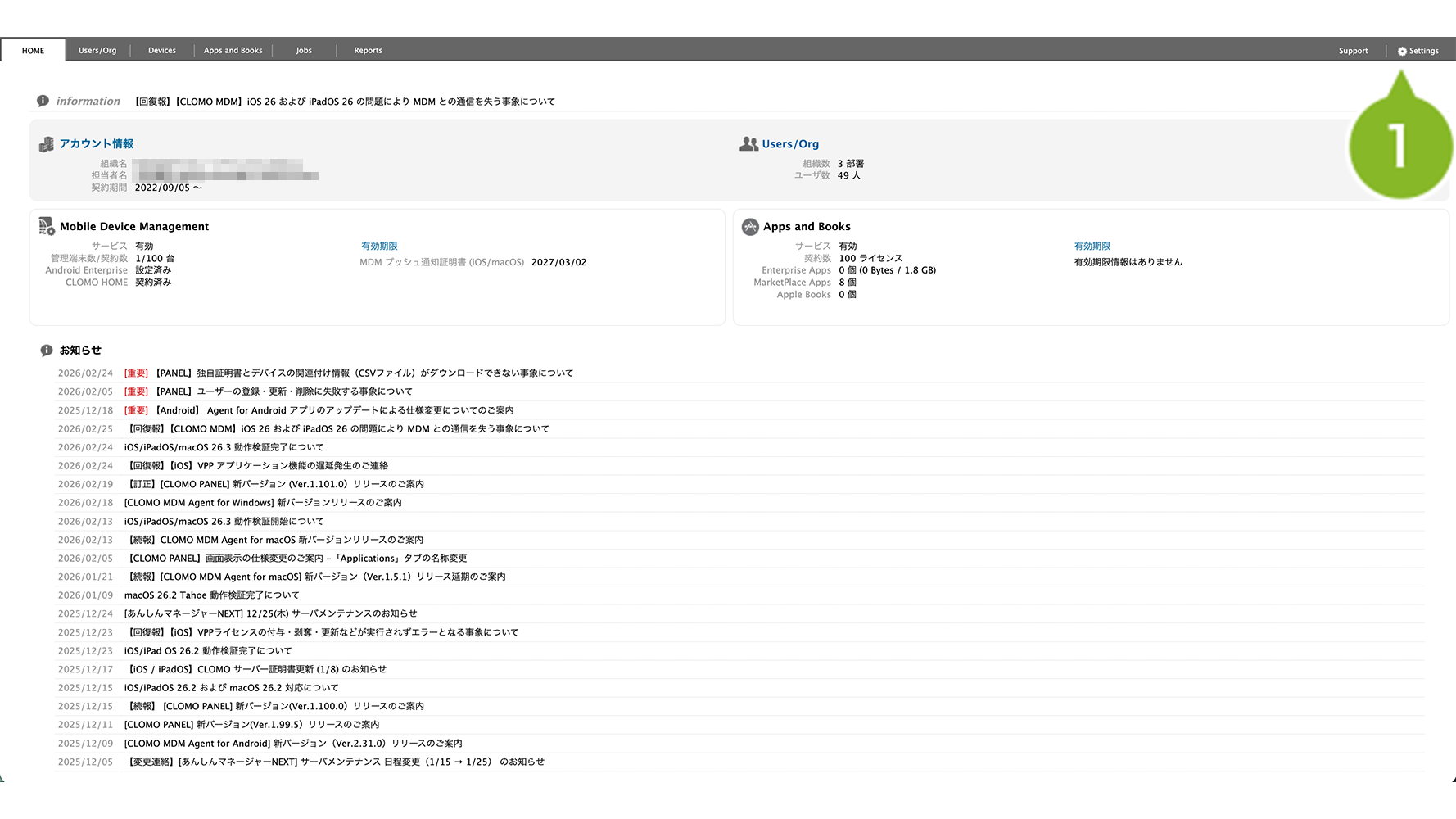This screenshot has width=1456, height=819.
Task: Click the Users/Org people icon
Action: pos(748,144)
